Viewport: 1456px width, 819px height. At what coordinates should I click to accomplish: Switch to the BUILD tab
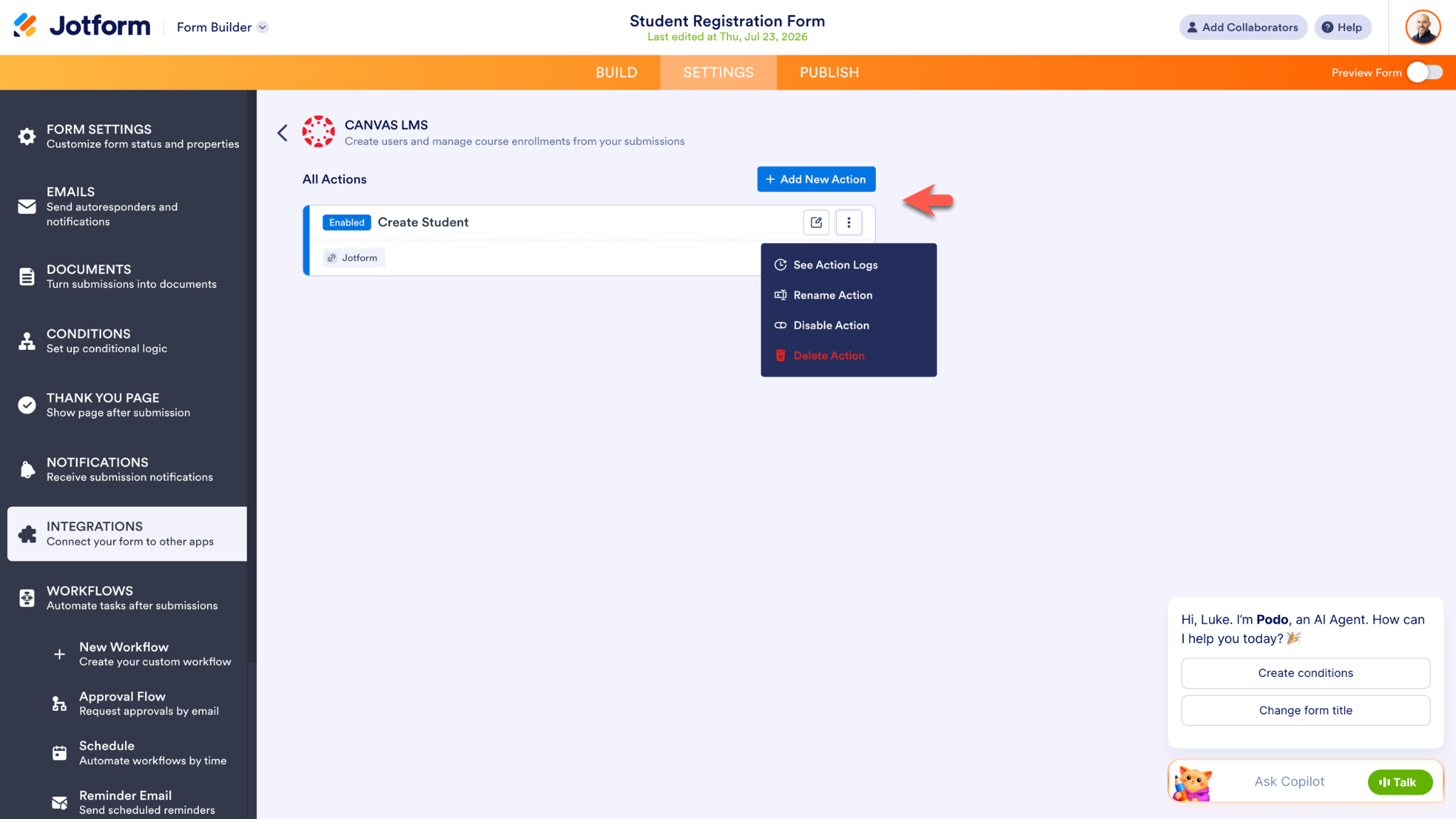coord(616,73)
